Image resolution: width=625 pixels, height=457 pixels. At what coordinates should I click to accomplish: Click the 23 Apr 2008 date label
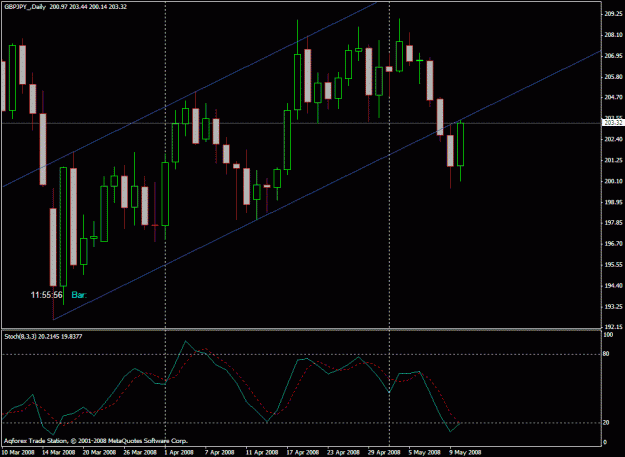pos(343,453)
